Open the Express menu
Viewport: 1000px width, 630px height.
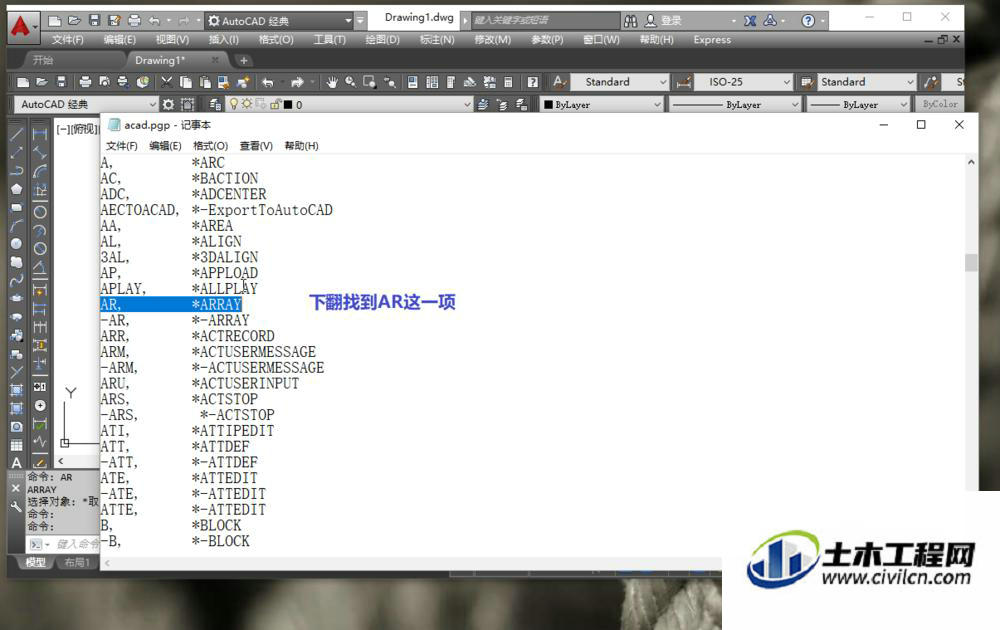712,40
